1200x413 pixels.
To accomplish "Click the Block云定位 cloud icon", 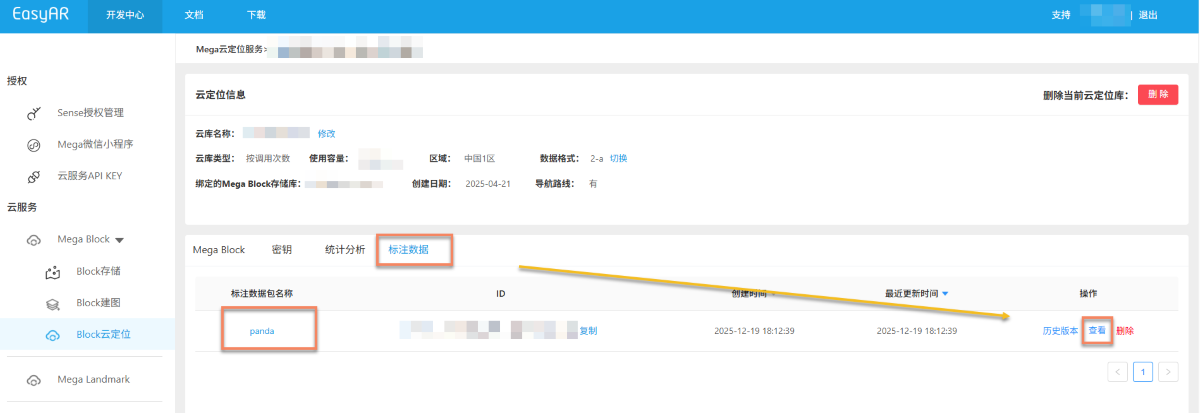I will click(53, 335).
